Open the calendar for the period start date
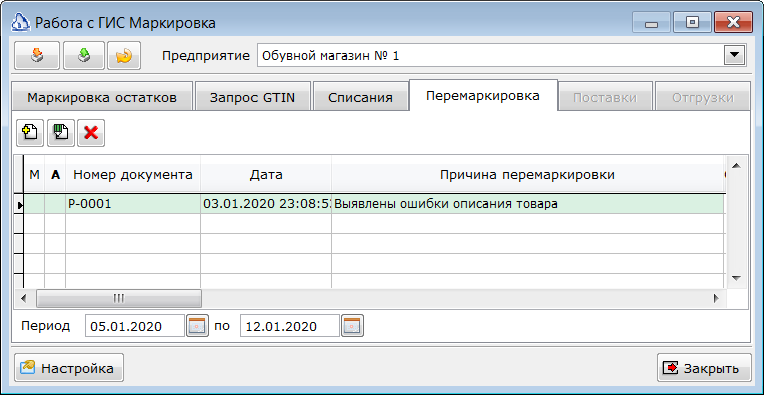Image resolution: width=764 pixels, height=395 pixels. [197, 326]
